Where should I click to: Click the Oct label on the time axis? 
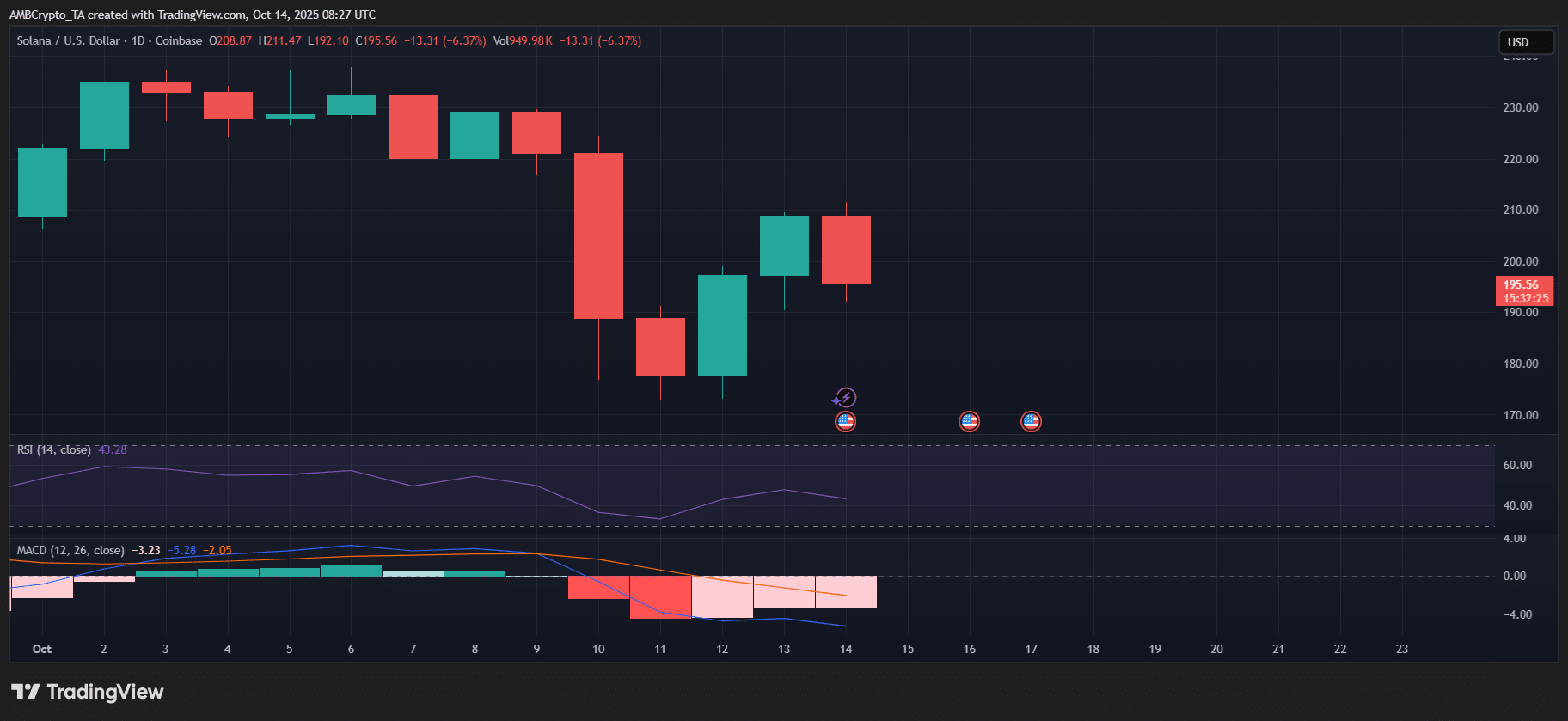[x=41, y=649]
